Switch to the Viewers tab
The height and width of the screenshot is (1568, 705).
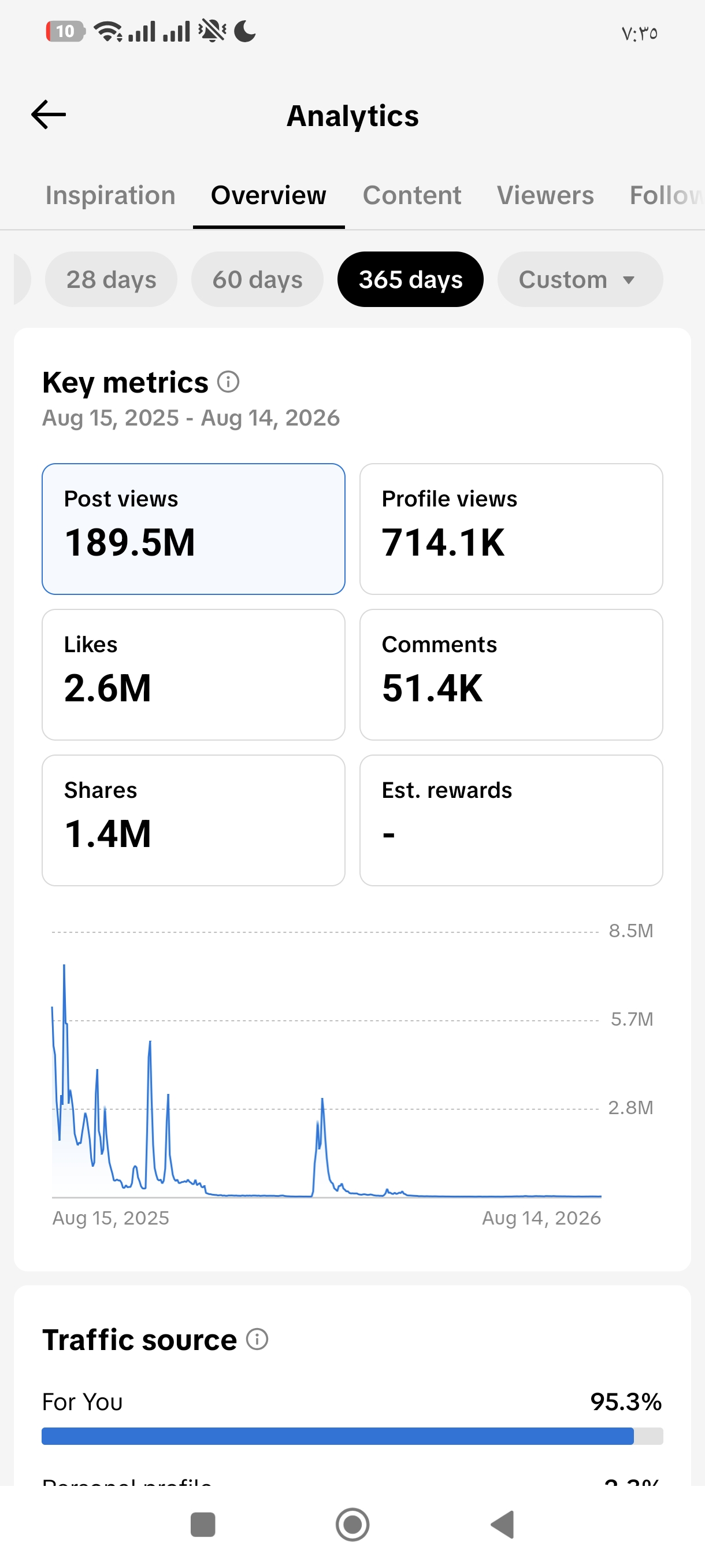click(x=545, y=195)
